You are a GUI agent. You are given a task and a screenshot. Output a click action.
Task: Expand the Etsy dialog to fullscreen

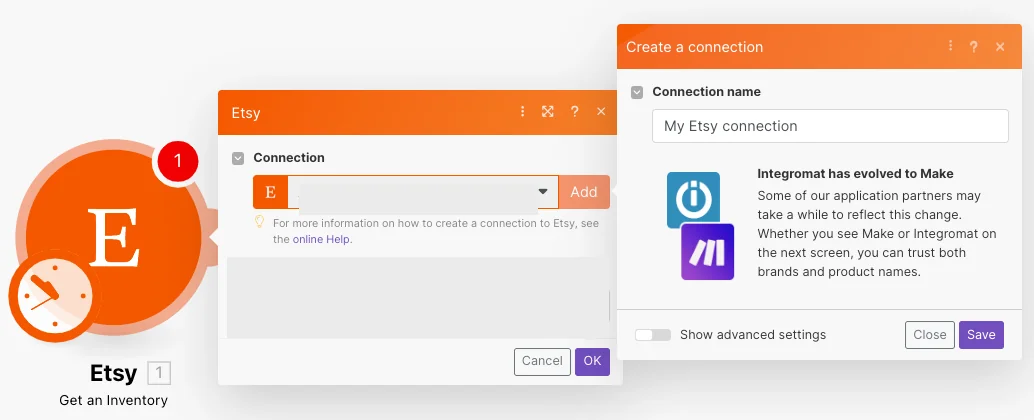point(547,111)
